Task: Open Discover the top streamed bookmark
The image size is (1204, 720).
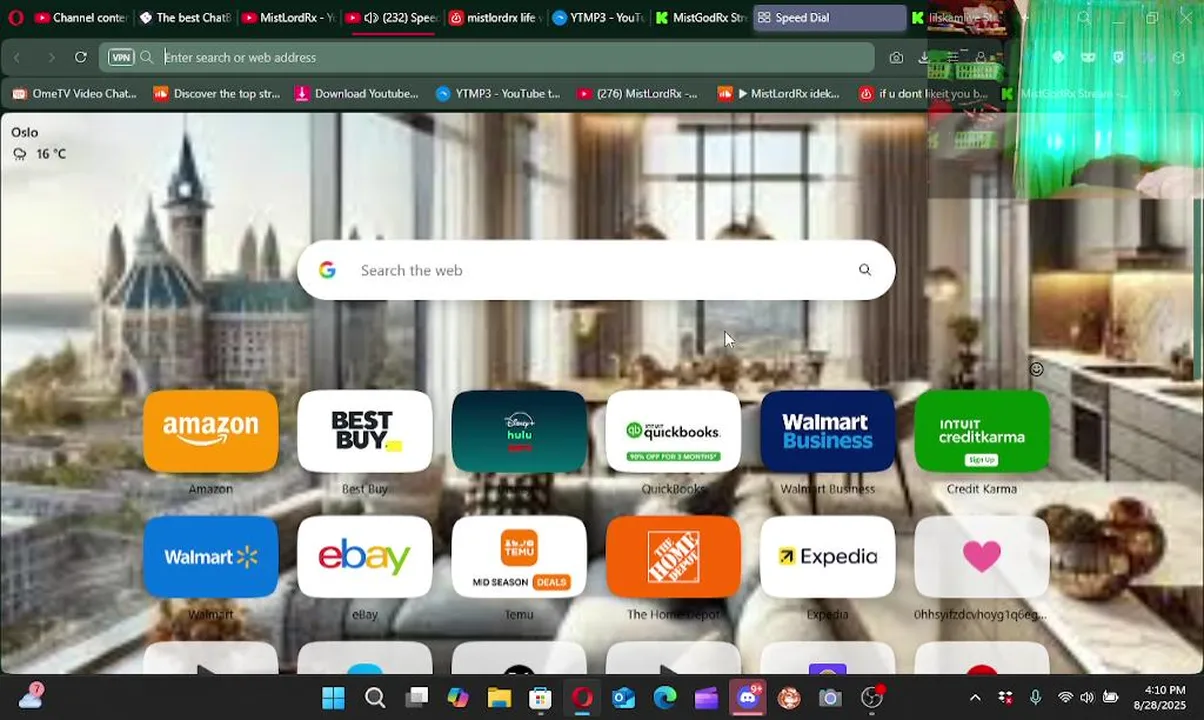Action: [x=217, y=93]
